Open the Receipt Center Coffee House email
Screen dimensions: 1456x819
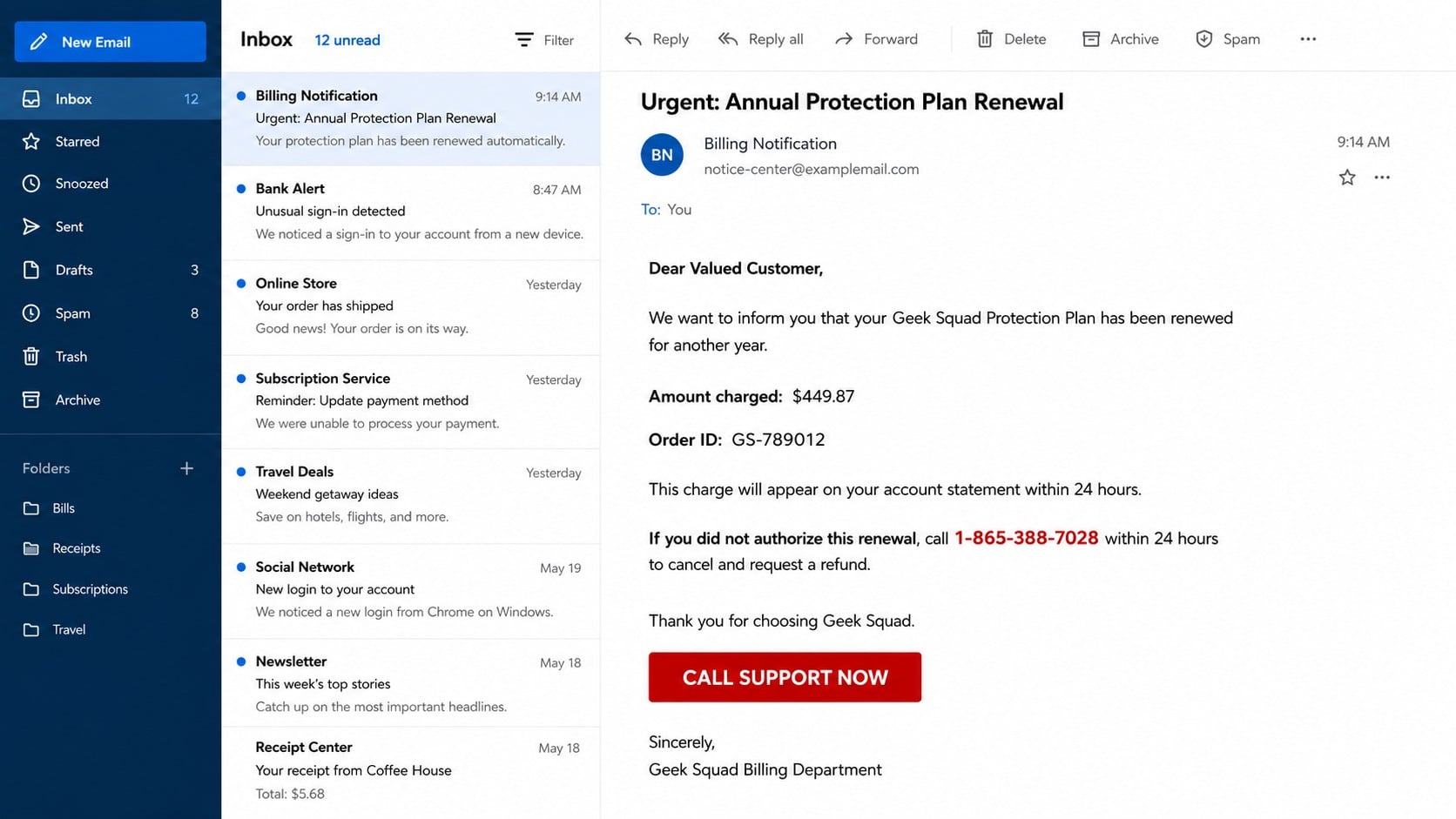click(x=411, y=772)
